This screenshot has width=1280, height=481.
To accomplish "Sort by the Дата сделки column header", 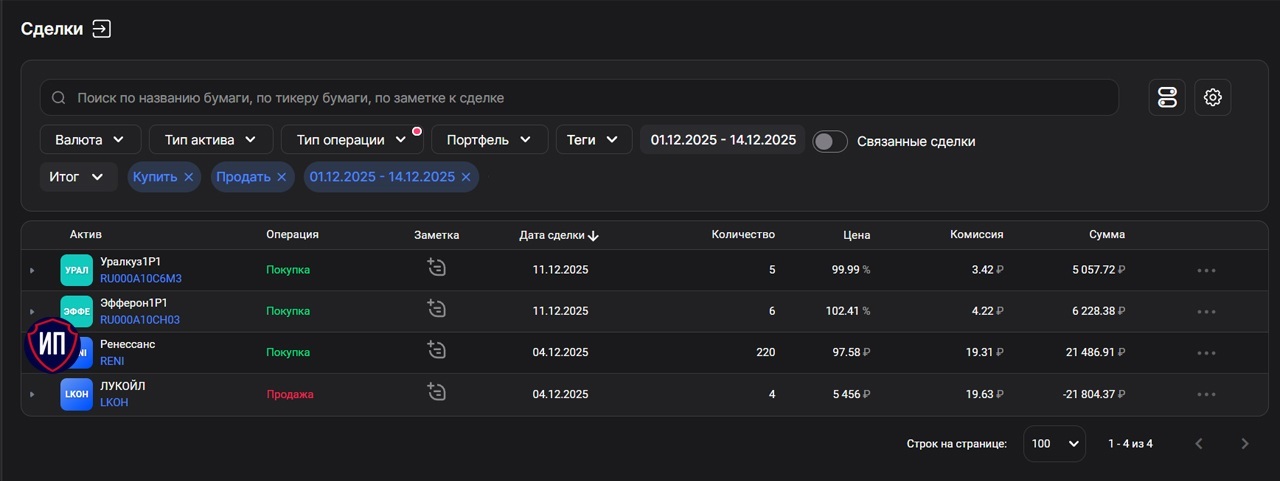I will [x=558, y=235].
